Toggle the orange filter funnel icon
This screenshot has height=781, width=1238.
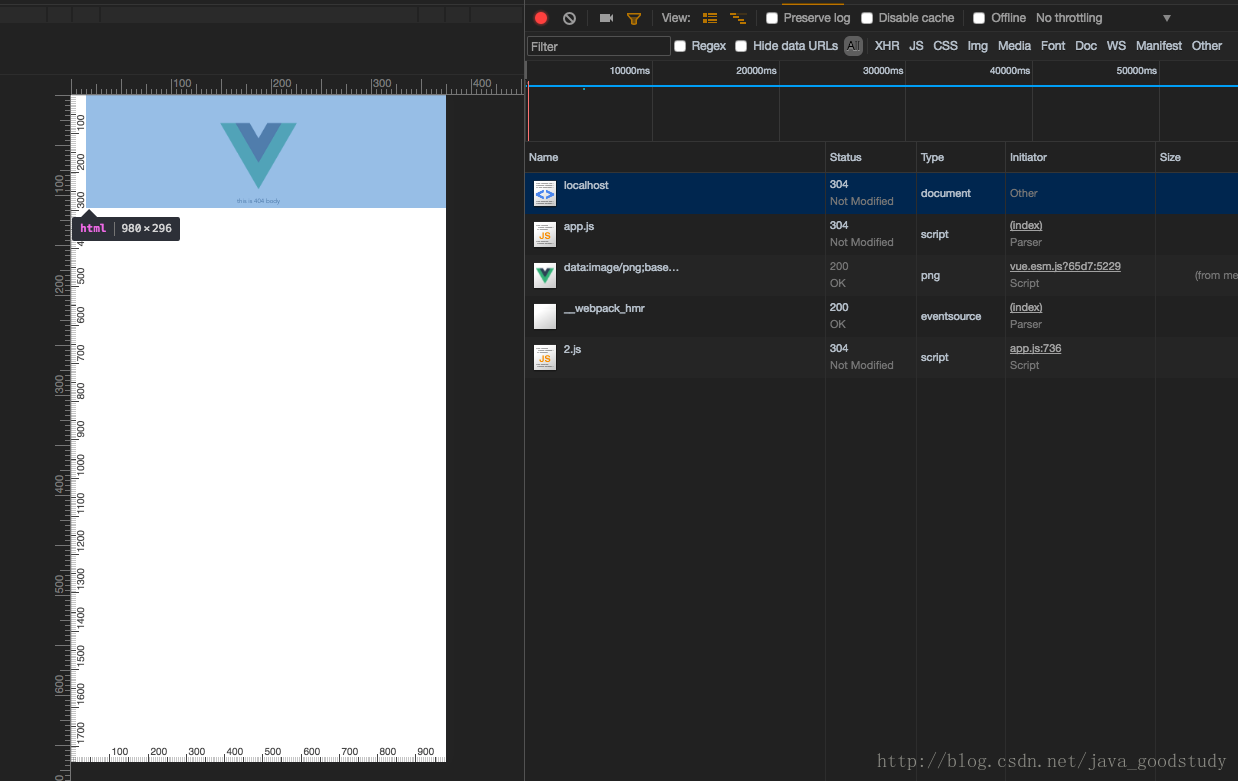tap(633, 18)
